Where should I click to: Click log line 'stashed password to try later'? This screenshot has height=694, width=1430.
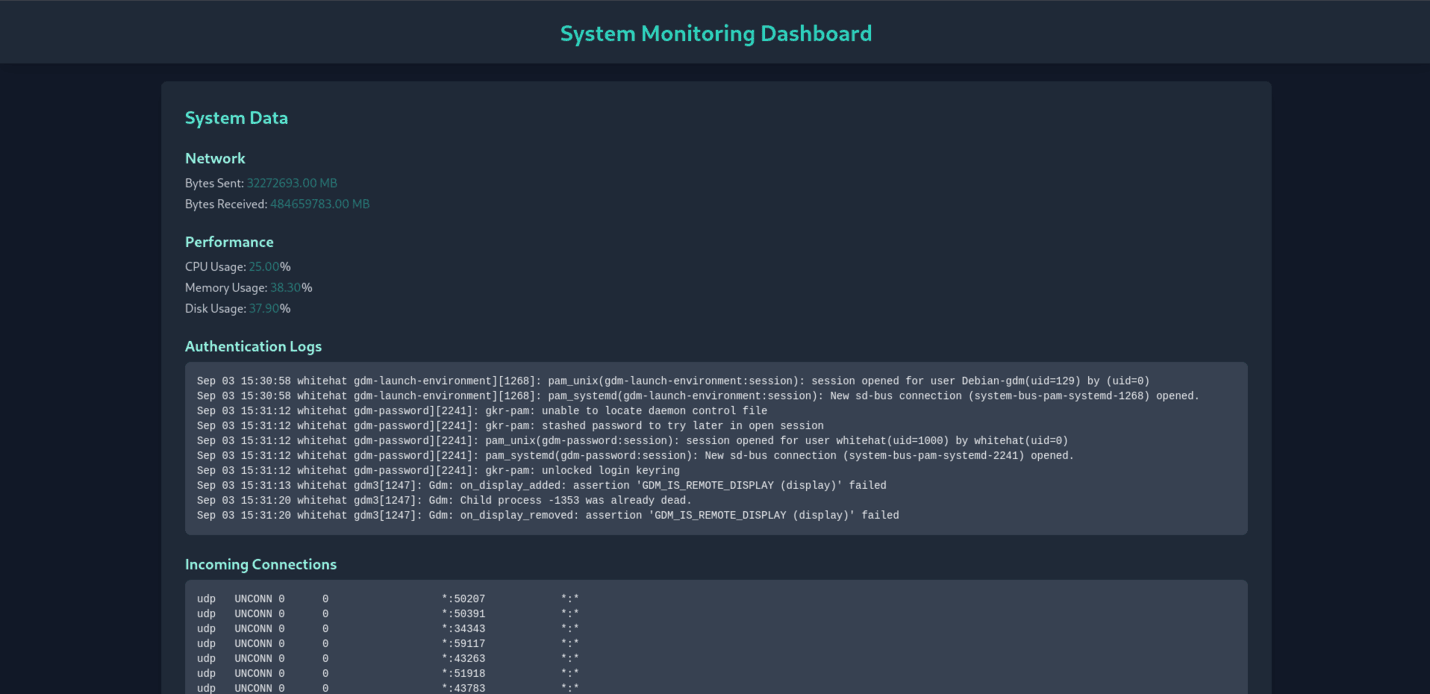(x=510, y=426)
